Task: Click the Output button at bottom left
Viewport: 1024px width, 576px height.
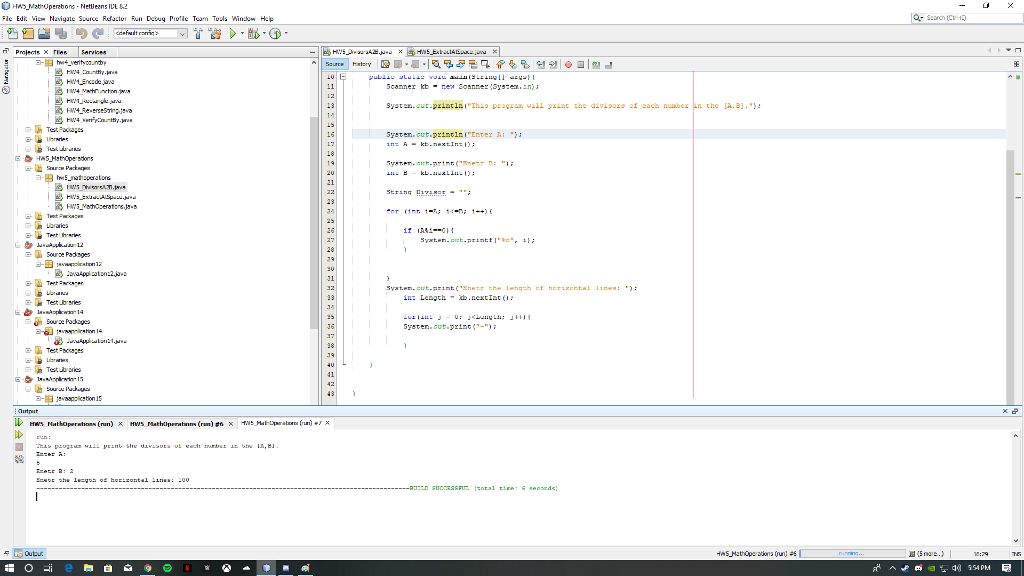Action: point(28,553)
